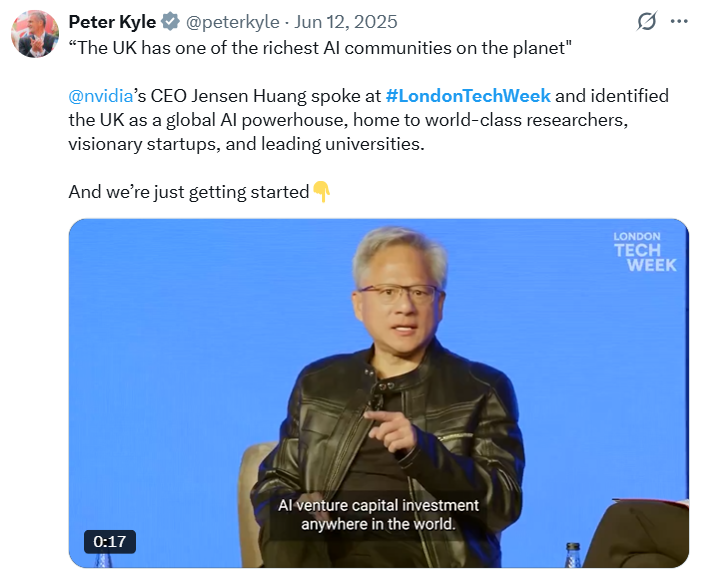Click the Peter Kyle display name
The height and width of the screenshot is (579, 709).
click(112, 22)
